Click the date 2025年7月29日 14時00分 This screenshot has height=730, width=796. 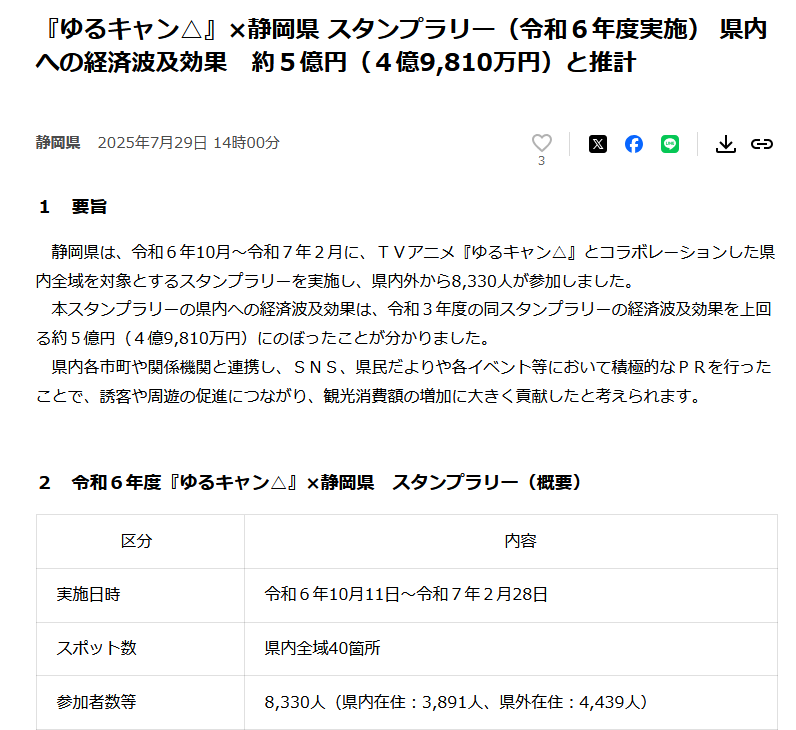[x=188, y=143]
